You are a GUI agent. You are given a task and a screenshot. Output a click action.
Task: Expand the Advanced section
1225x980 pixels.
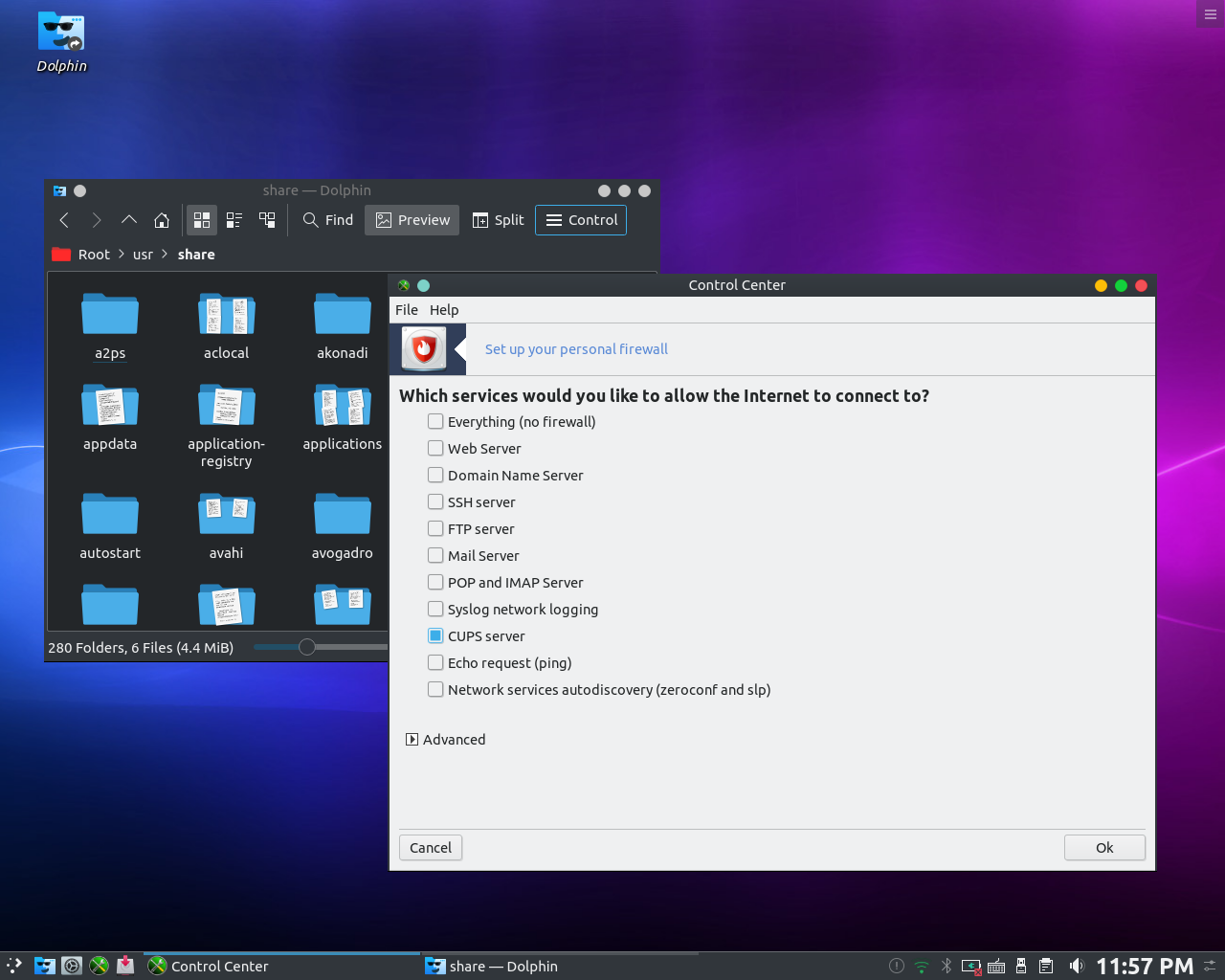(412, 740)
